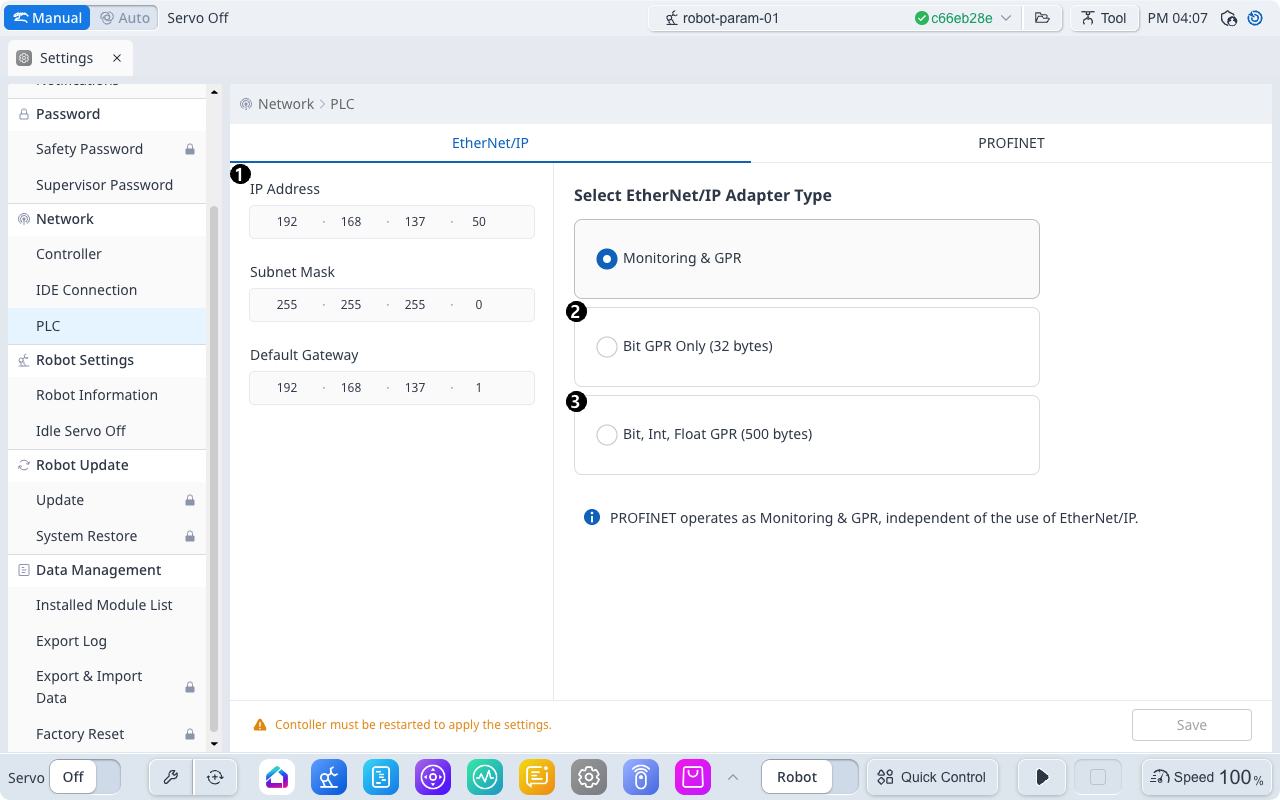Viewport: 1280px width, 800px height.
Task: Click the open folder icon in top bar
Action: [1042, 18]
